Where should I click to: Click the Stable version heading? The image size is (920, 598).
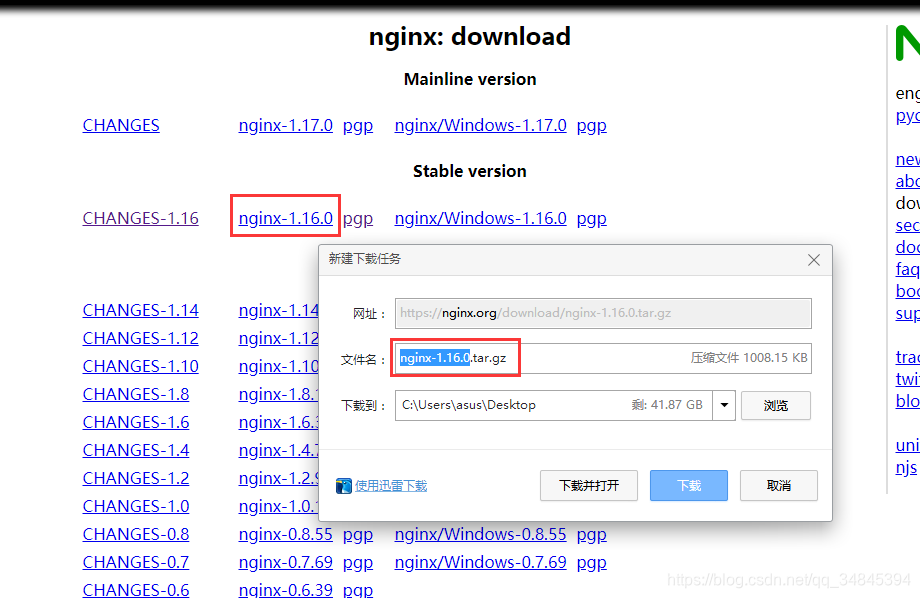pyautogui.click(x=469, y=171)
